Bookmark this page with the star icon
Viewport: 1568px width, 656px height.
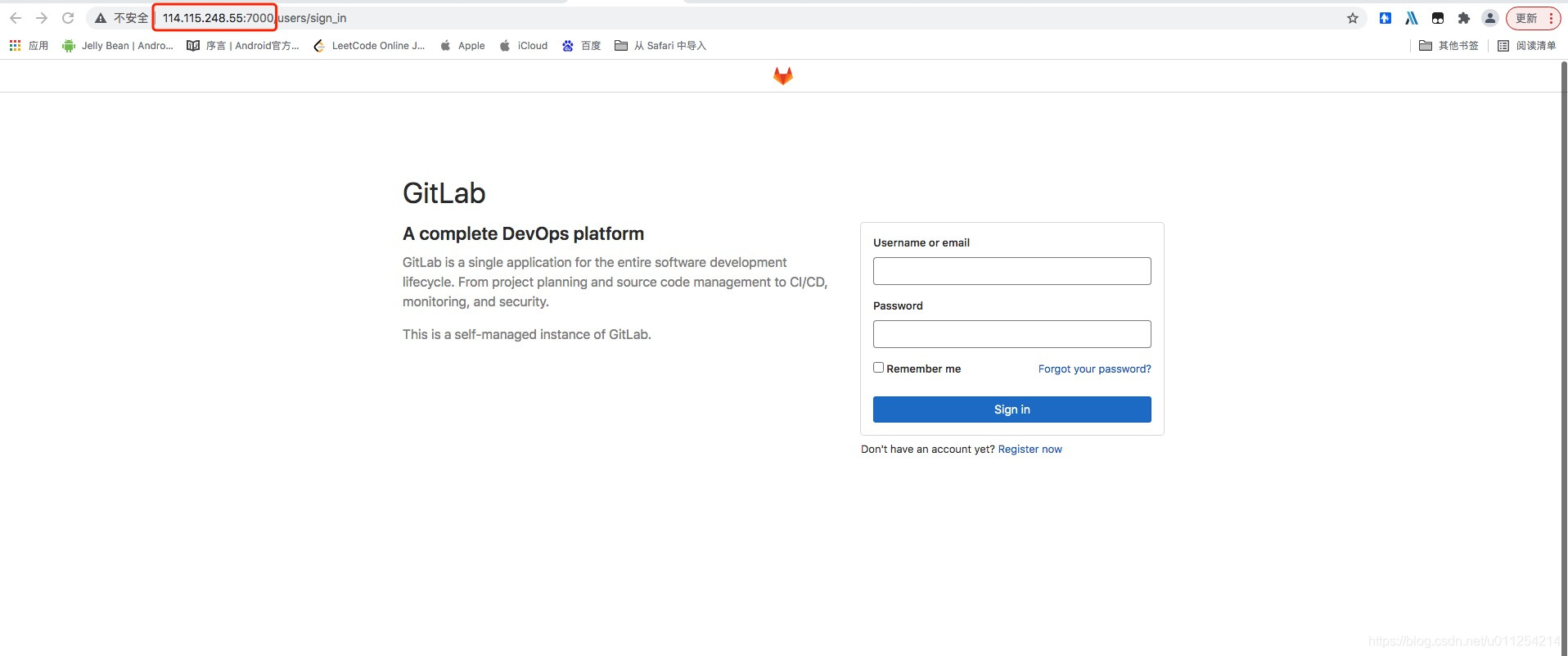pyautogui.click(x=1353, y=18)
